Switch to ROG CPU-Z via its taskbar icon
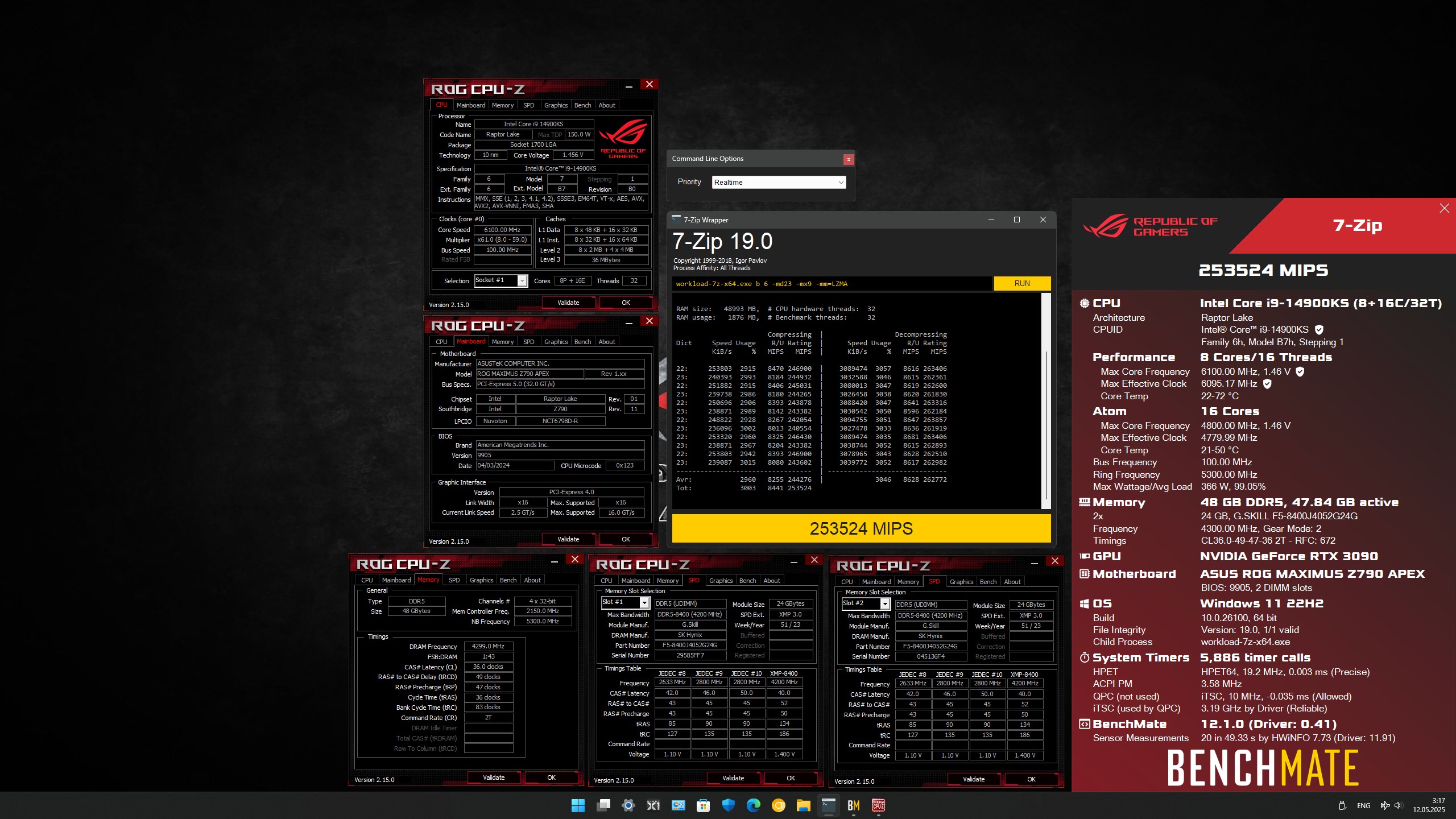Image resolution: width=1456 pixels, height=819 pixels. coord(878,805)
